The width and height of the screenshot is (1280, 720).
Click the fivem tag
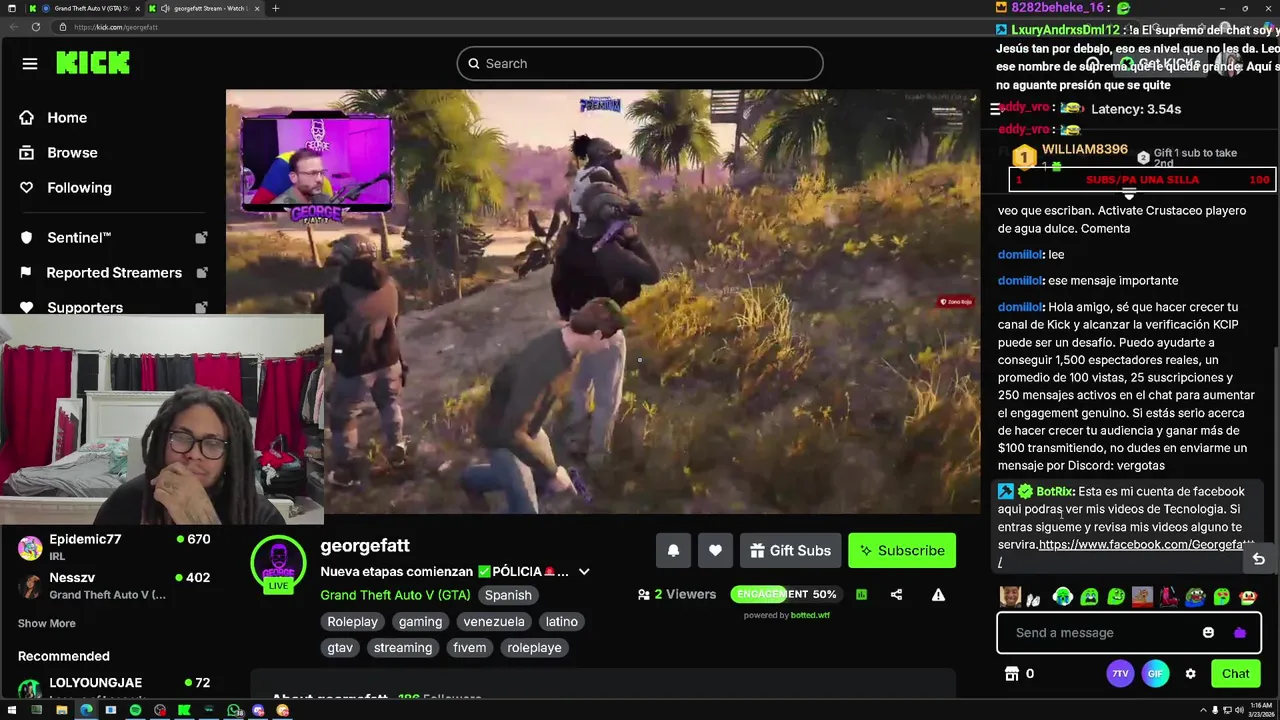pos(469,647)
